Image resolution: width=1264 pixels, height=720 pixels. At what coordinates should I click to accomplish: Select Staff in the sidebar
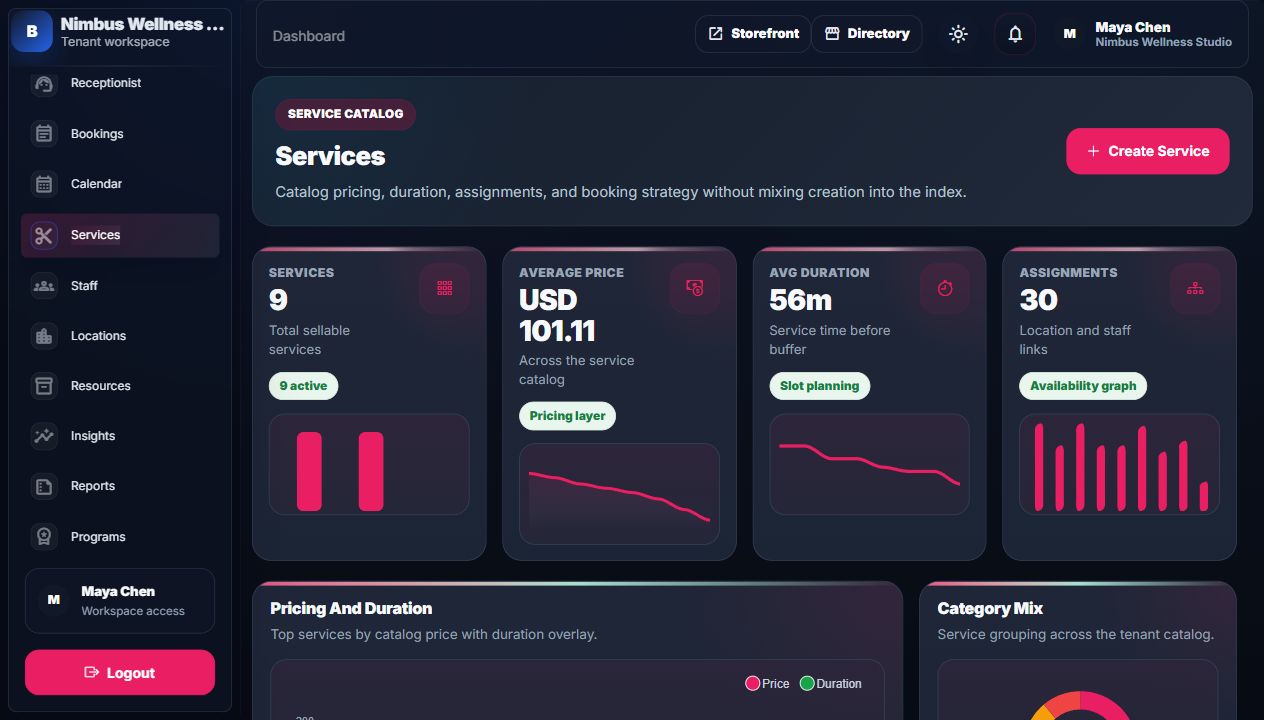pos(120,286)
